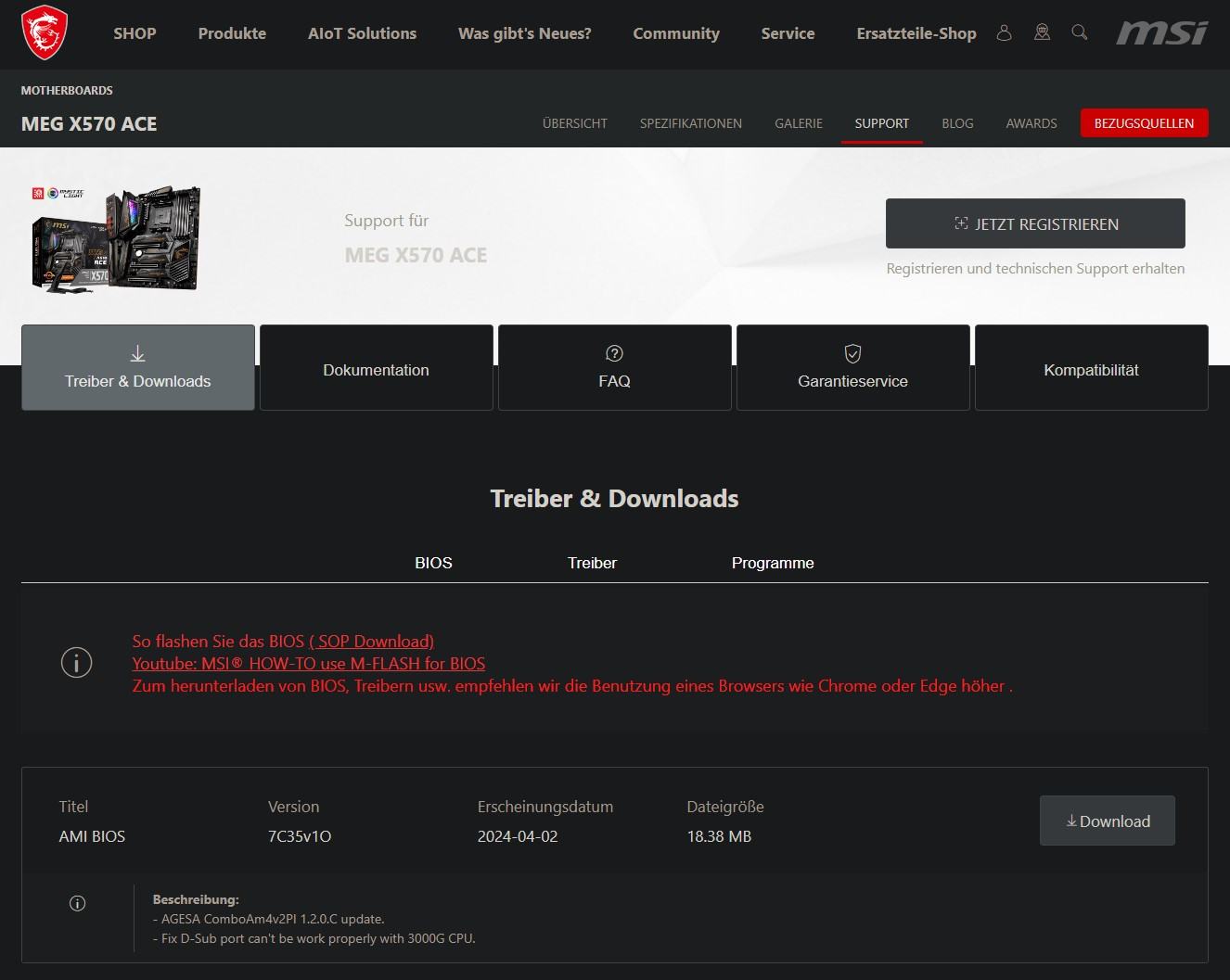Select the Treiber sub-tab
Viewport: 1230px width, 980px height.
pyautogui.click(x=592, y=563)
